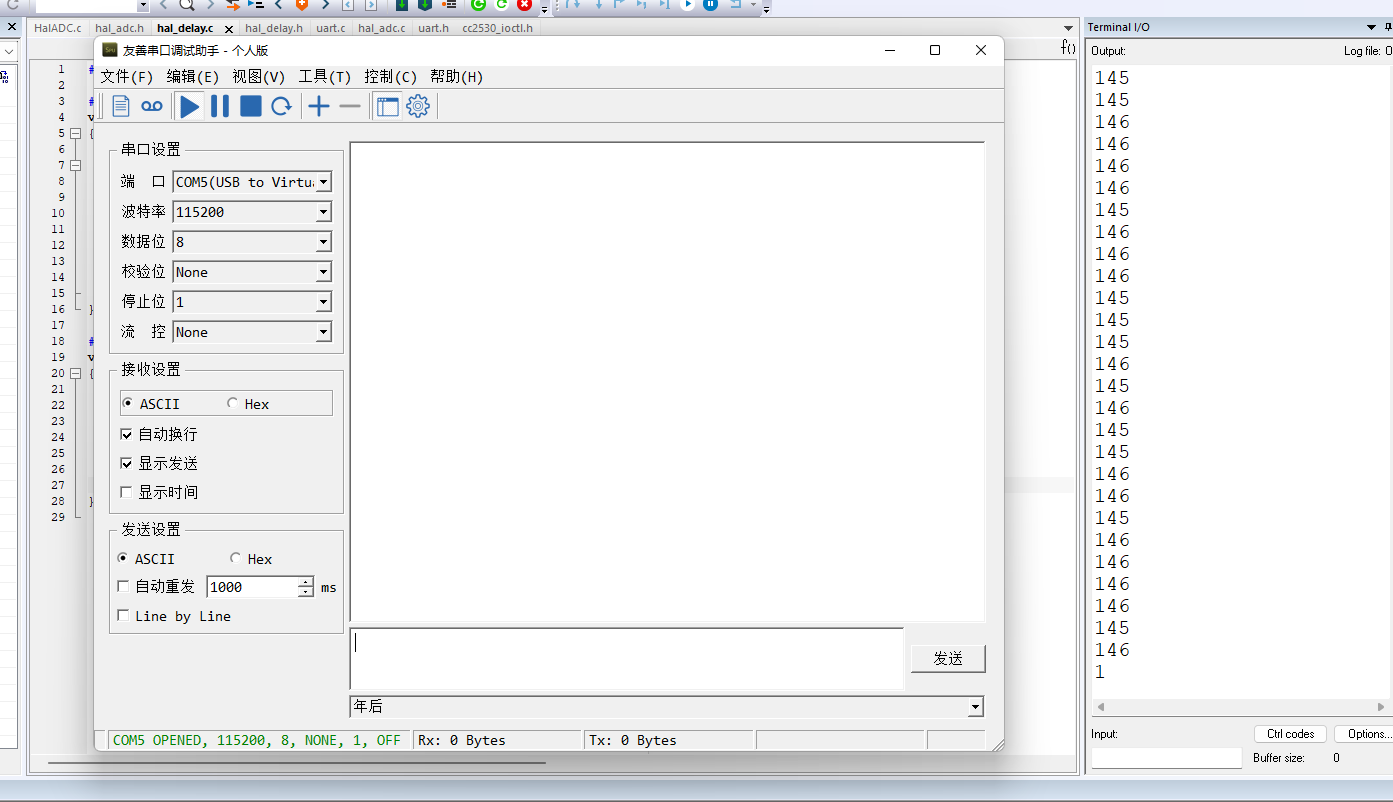Open the 工具(T) menu
Image resolution: width=1393 pixels, height=802 pixels.
pos(325,77)
